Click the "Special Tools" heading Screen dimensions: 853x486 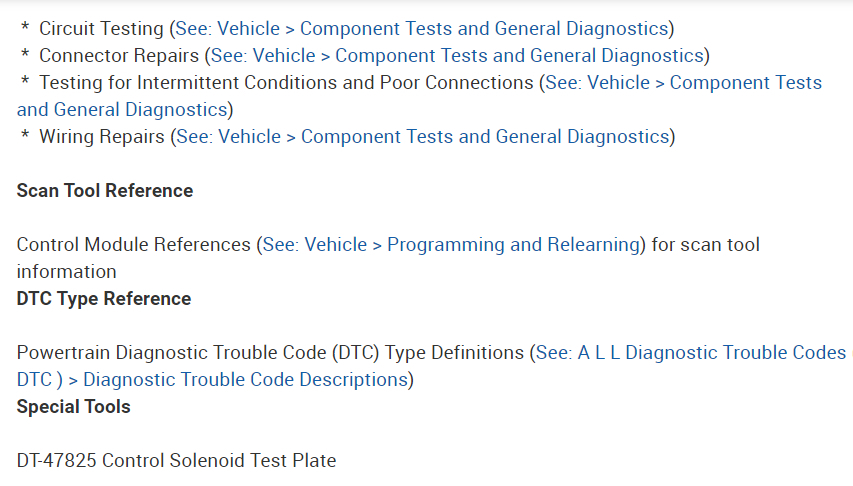(x=74, y=407)
